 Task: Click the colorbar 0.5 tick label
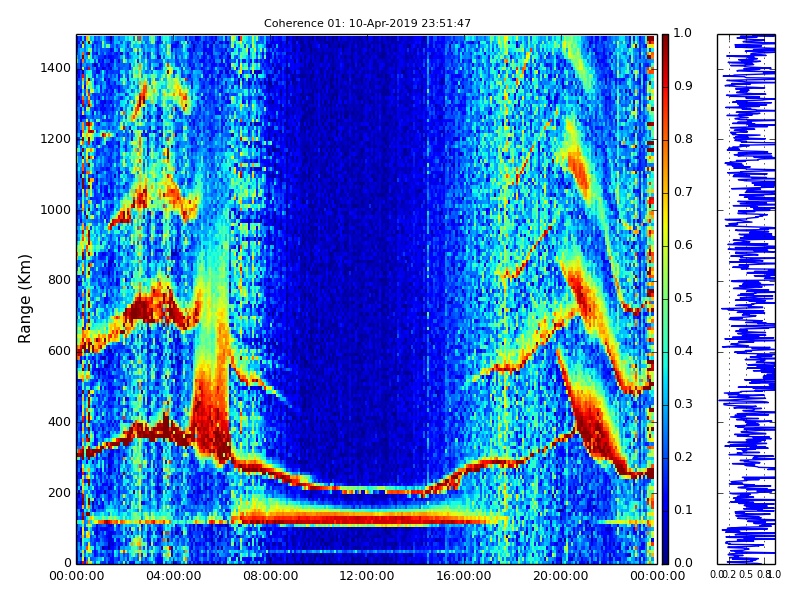683,298
